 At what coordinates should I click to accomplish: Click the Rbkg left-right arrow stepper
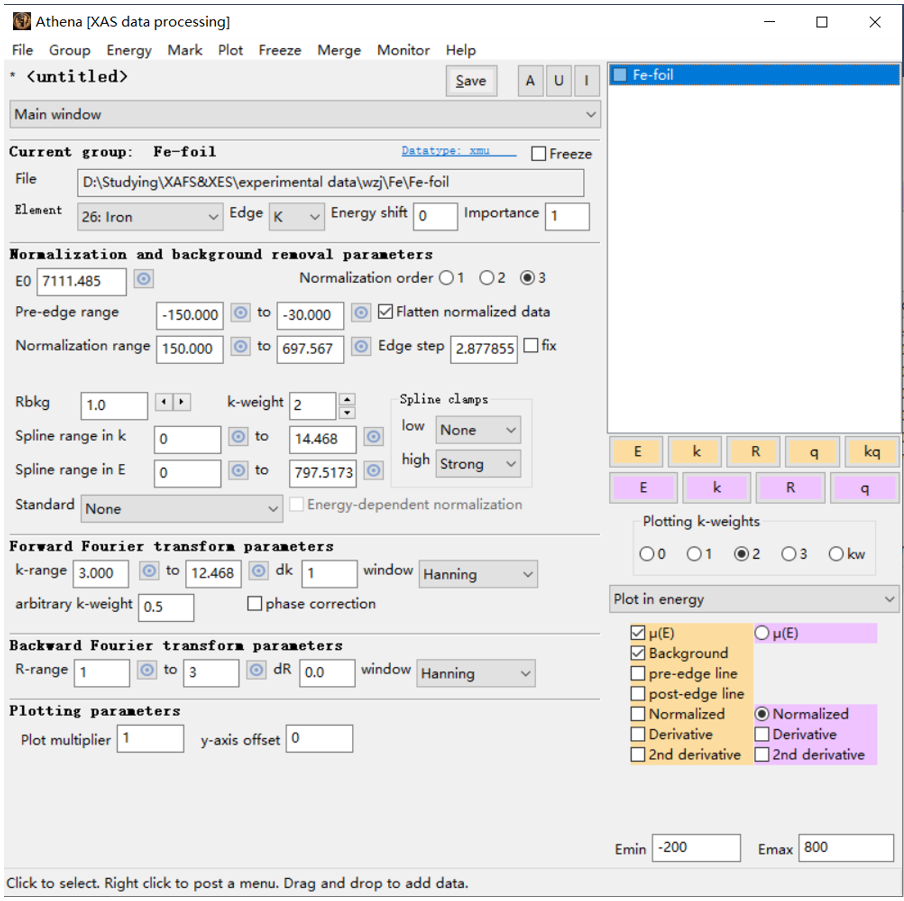pyautogui.click(x=174, y=402)
